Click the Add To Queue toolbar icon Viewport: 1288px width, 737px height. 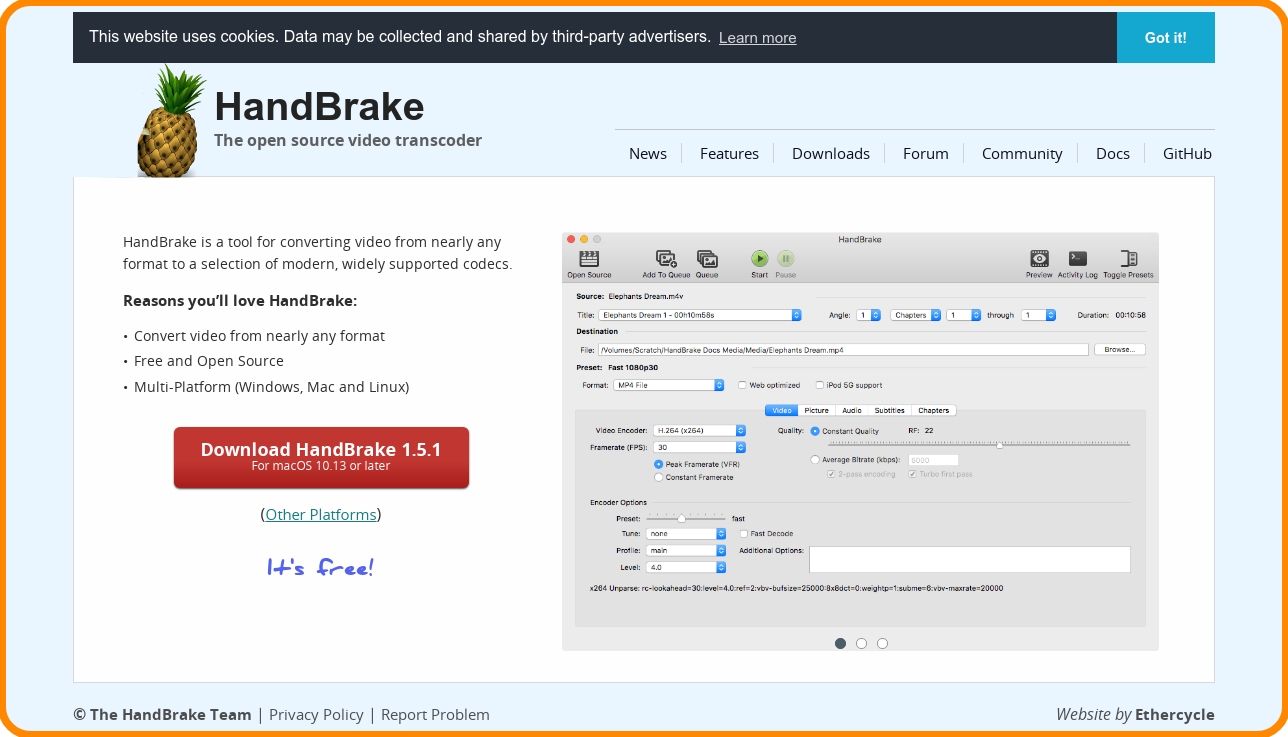(666, 259)
